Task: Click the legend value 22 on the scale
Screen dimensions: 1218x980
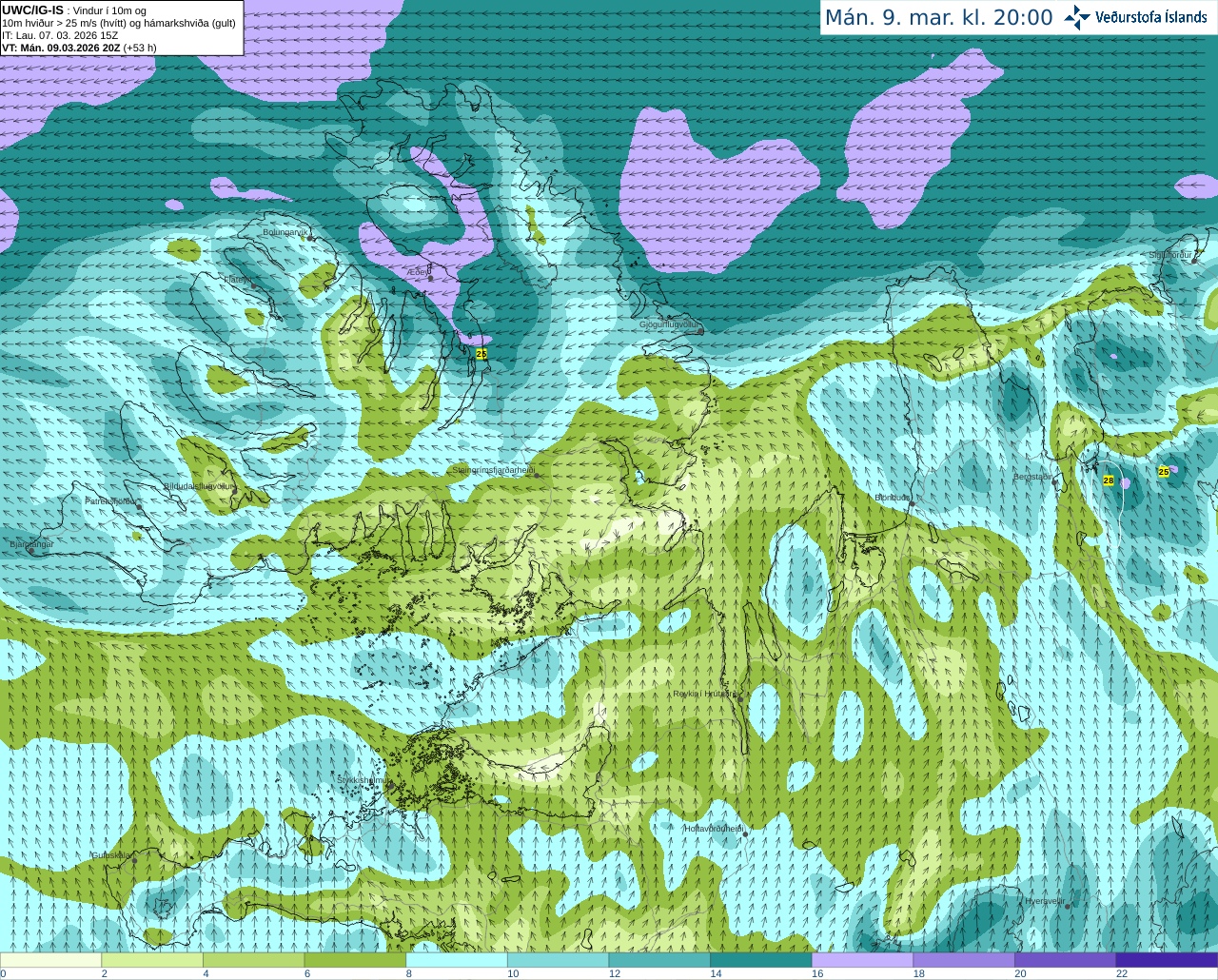Action: click(1122, 973)
